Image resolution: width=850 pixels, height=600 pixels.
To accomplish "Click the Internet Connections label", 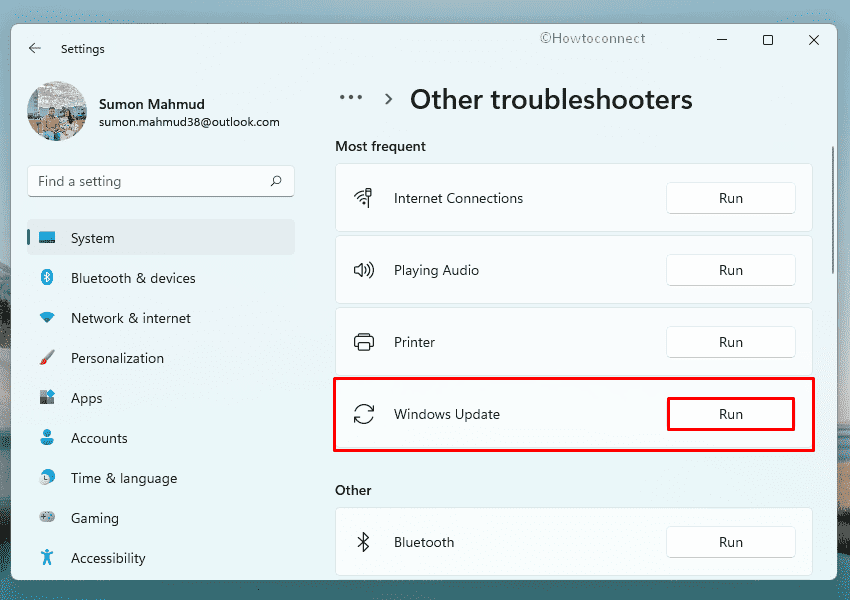I will (x=458, y=198).
